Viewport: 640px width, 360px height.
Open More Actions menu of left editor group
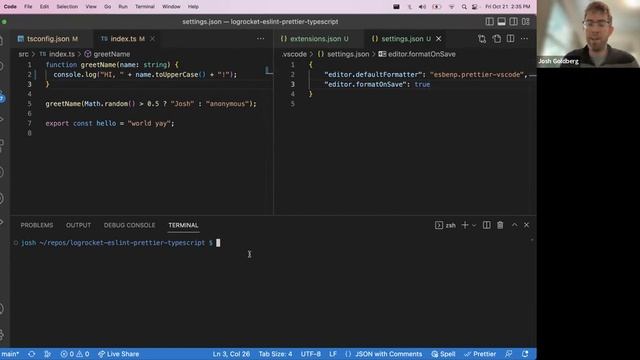tap(260, 39)
